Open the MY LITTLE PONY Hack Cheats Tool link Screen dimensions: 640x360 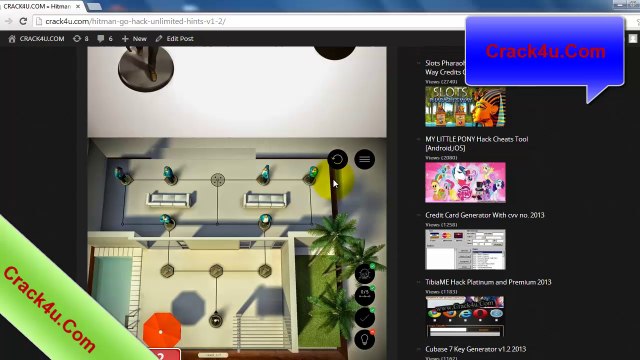[476, 144]
